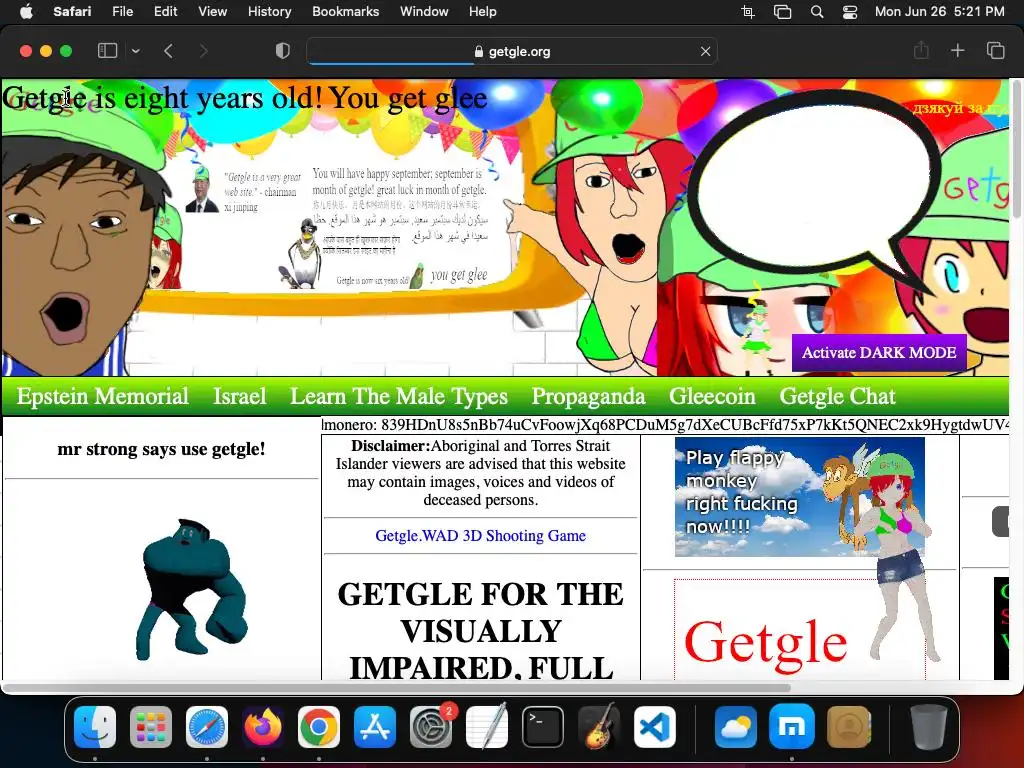Open Spotlight search in the menu bar

[817, 12]
